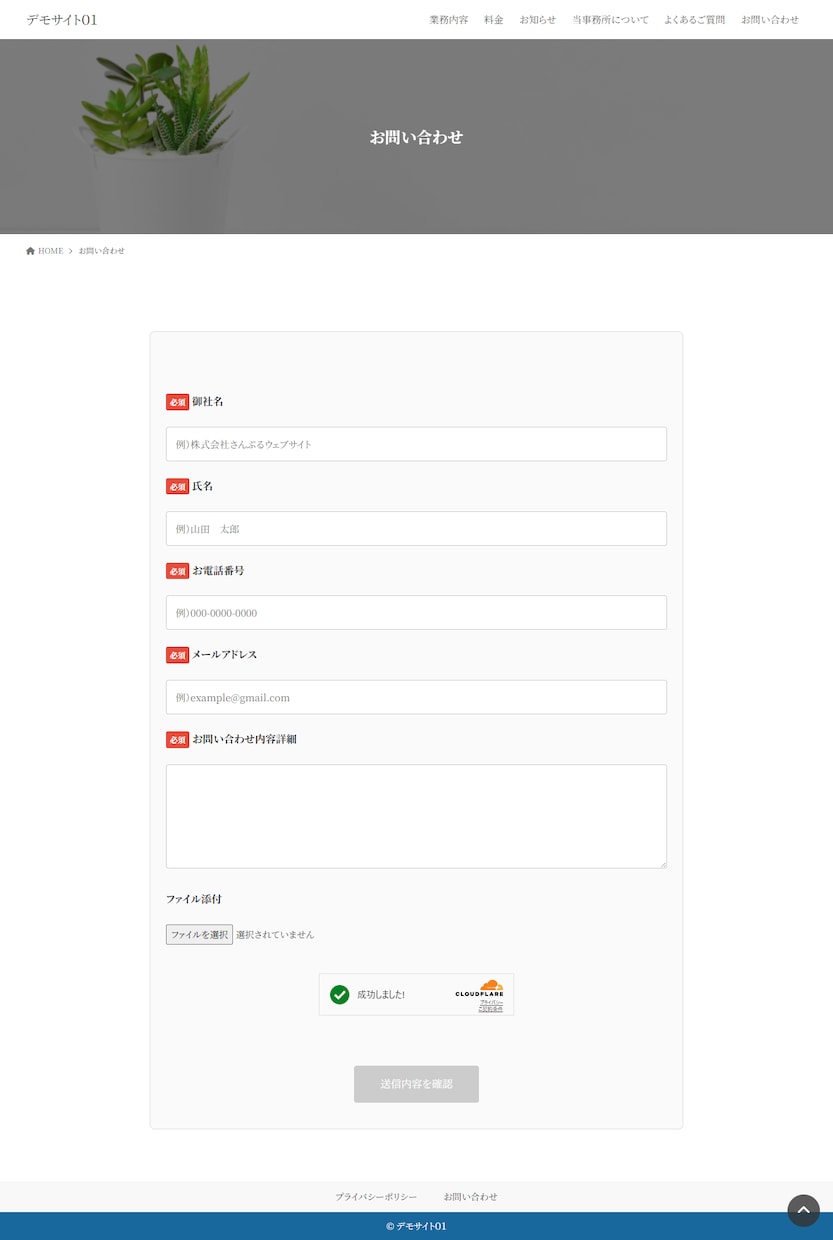
Task: Click the プライバシー link in the Cloudflare widget
Action: tap(490, 1002)
